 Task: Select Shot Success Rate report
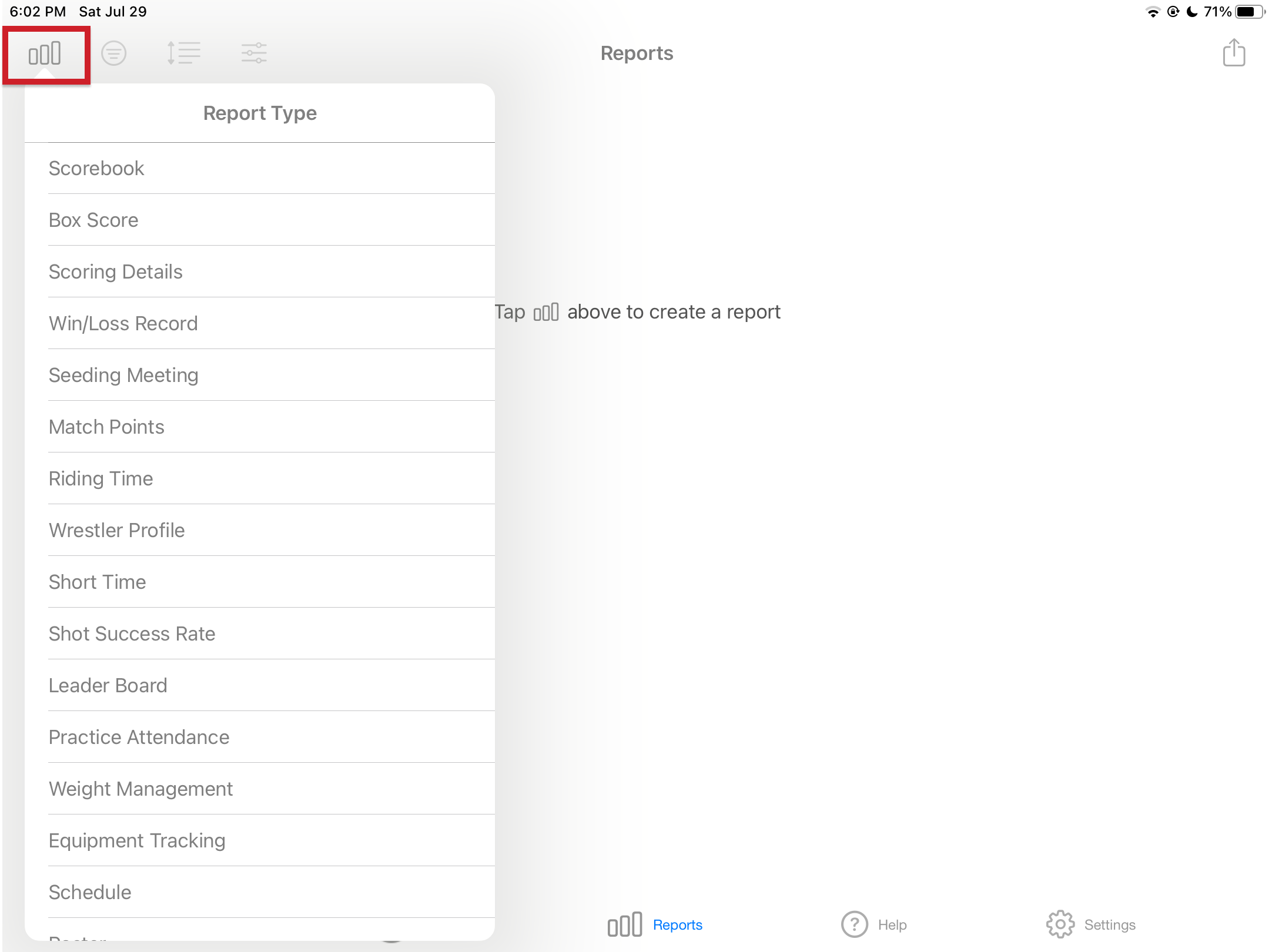click(132, 634)
